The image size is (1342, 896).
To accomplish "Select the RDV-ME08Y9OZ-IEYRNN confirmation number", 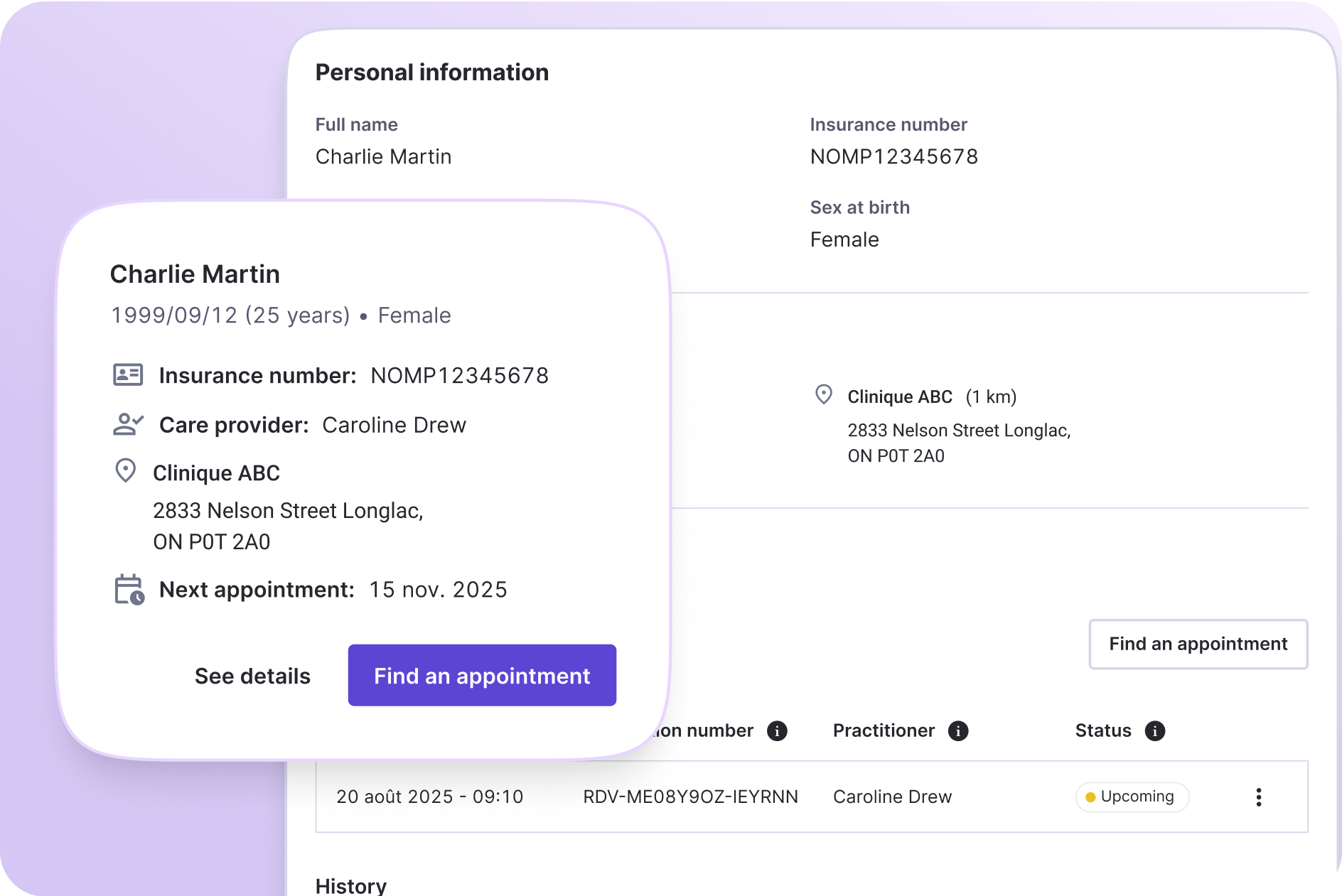I will (x=690, y=797).
